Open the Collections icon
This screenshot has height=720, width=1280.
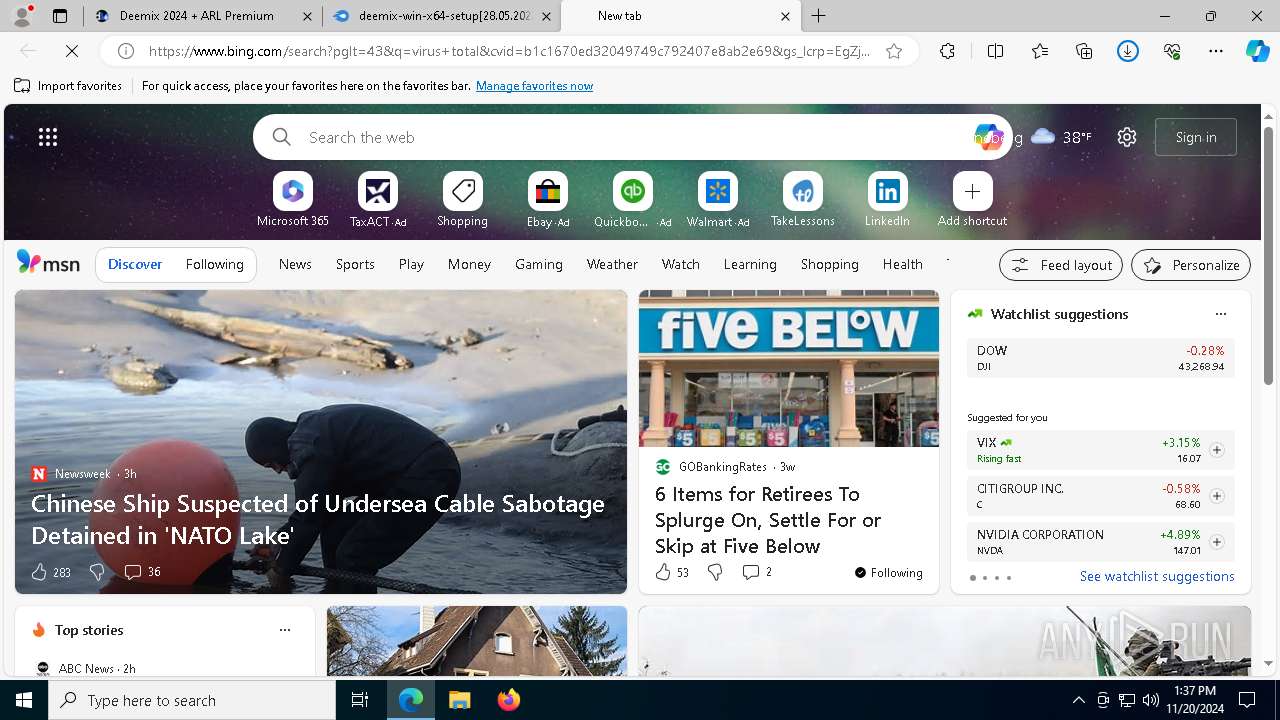coord(1084,50)
